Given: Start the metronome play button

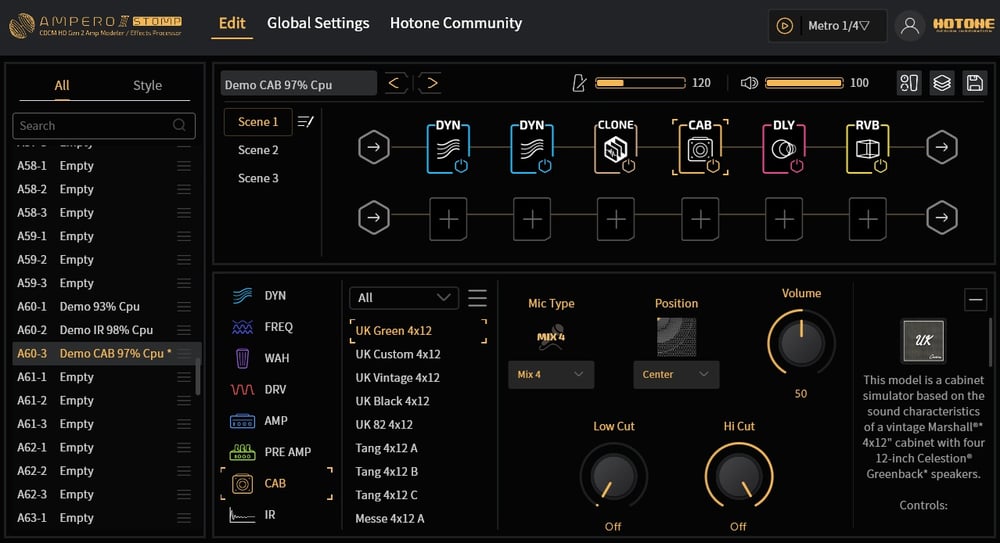Looking at the screenshot, I should tap(784, 26).
